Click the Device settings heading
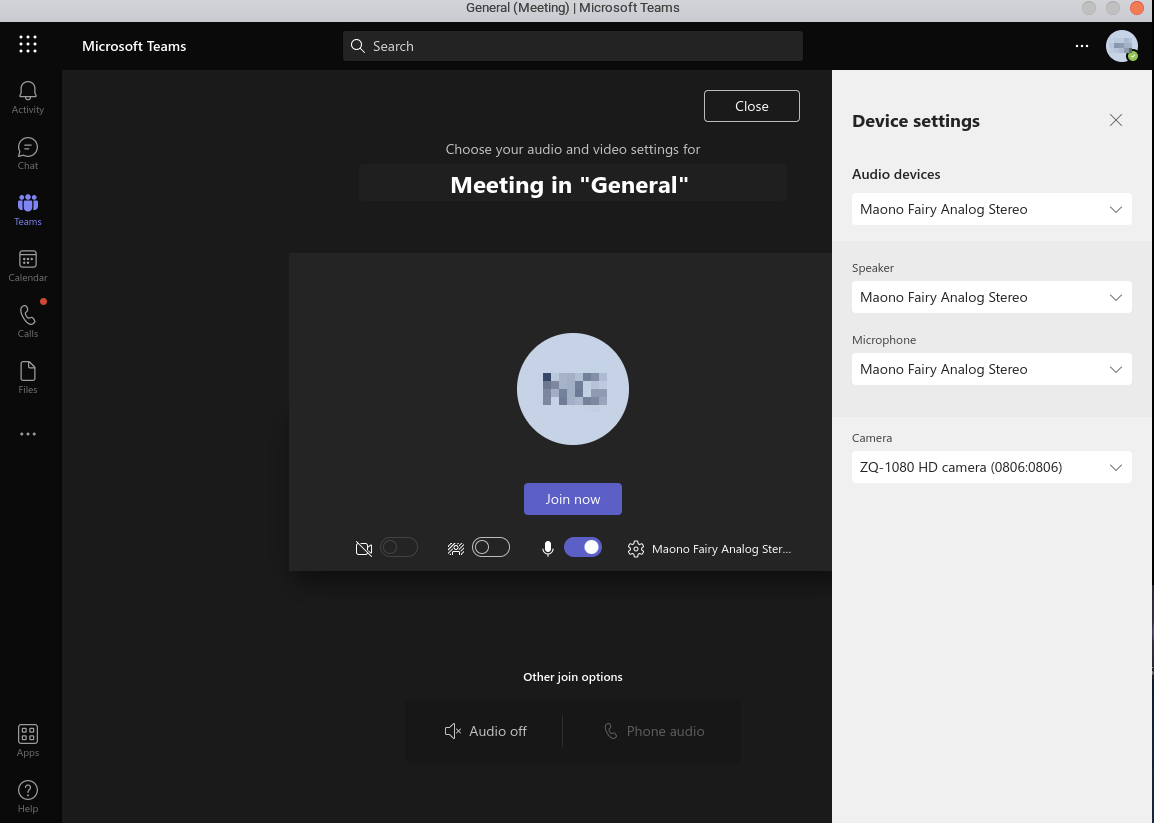Screen dimensions: 1154x823 click(916, 121)
